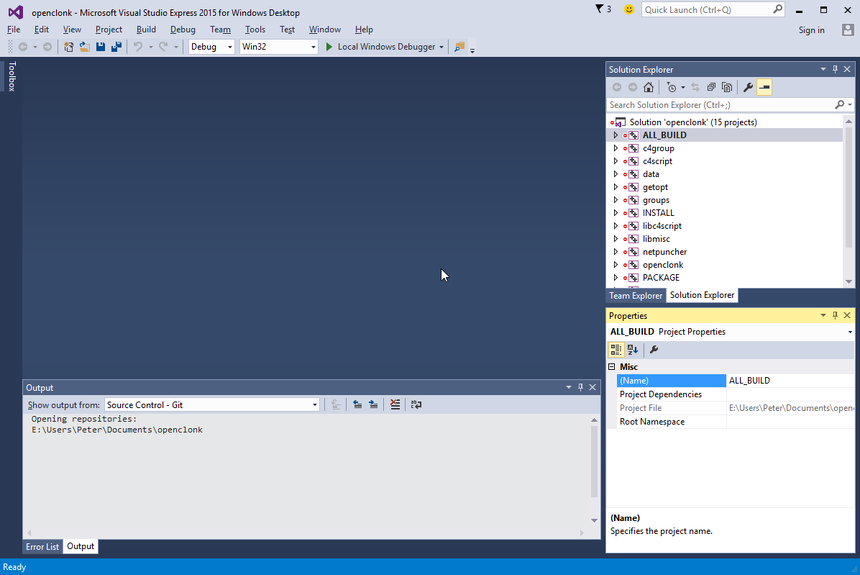Open the Team menu
This screenshot has height=575, width=860.
click(x=220, y=30)
